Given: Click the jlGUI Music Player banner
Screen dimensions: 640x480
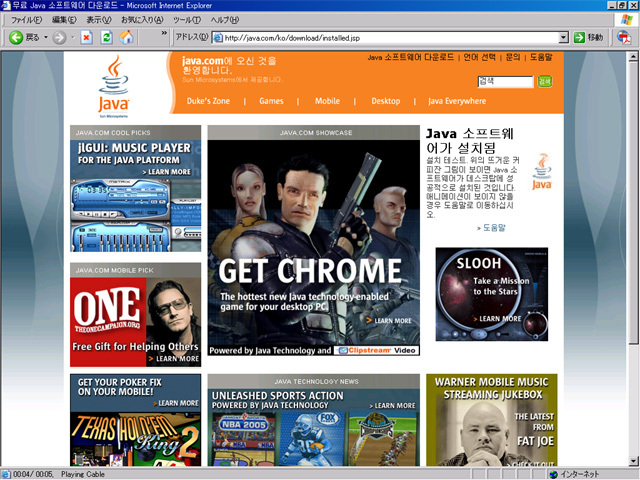Looking at the screenshot, I should [136, 196].
